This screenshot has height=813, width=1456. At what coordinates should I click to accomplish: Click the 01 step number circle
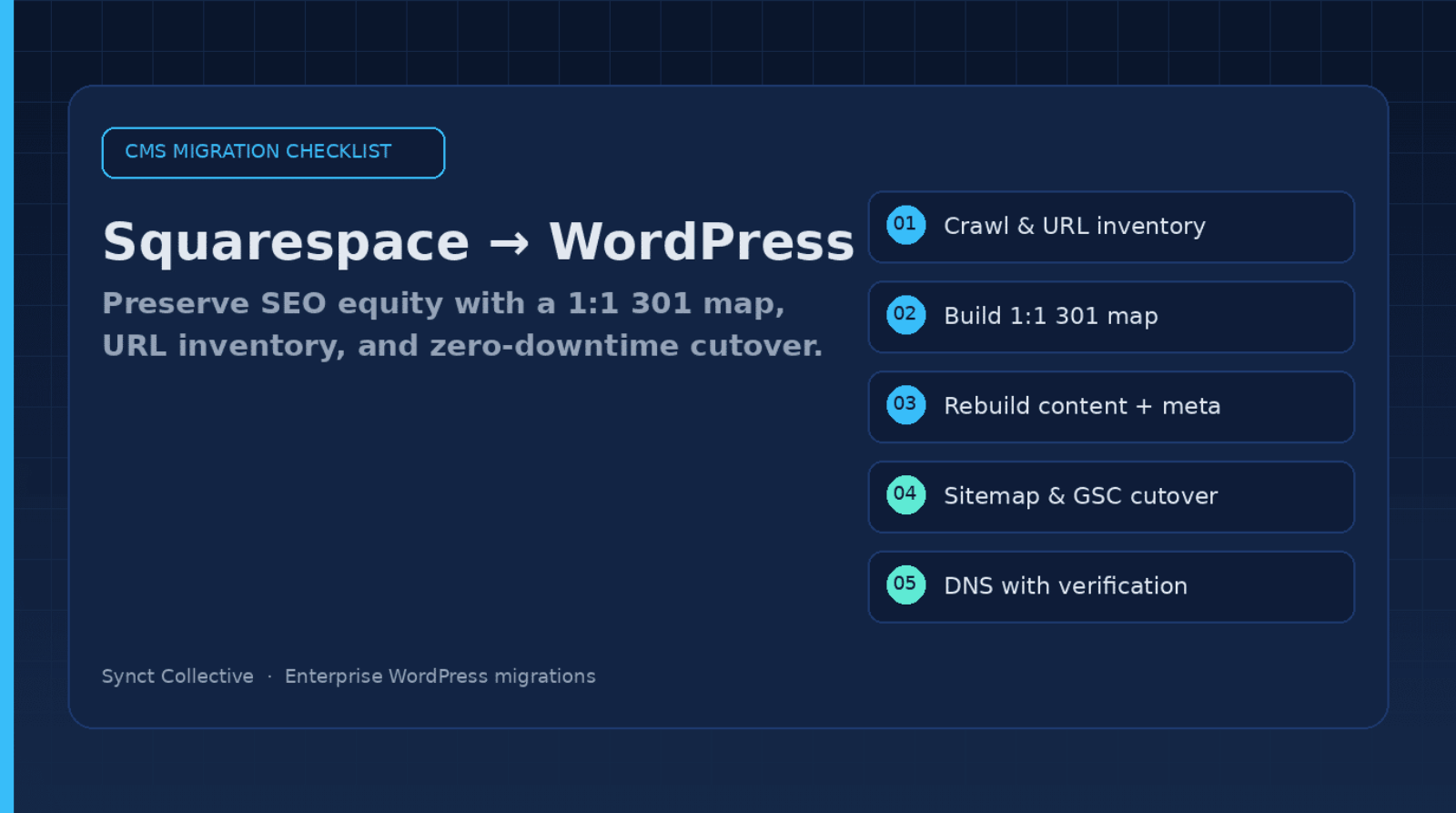coord(906,225)
